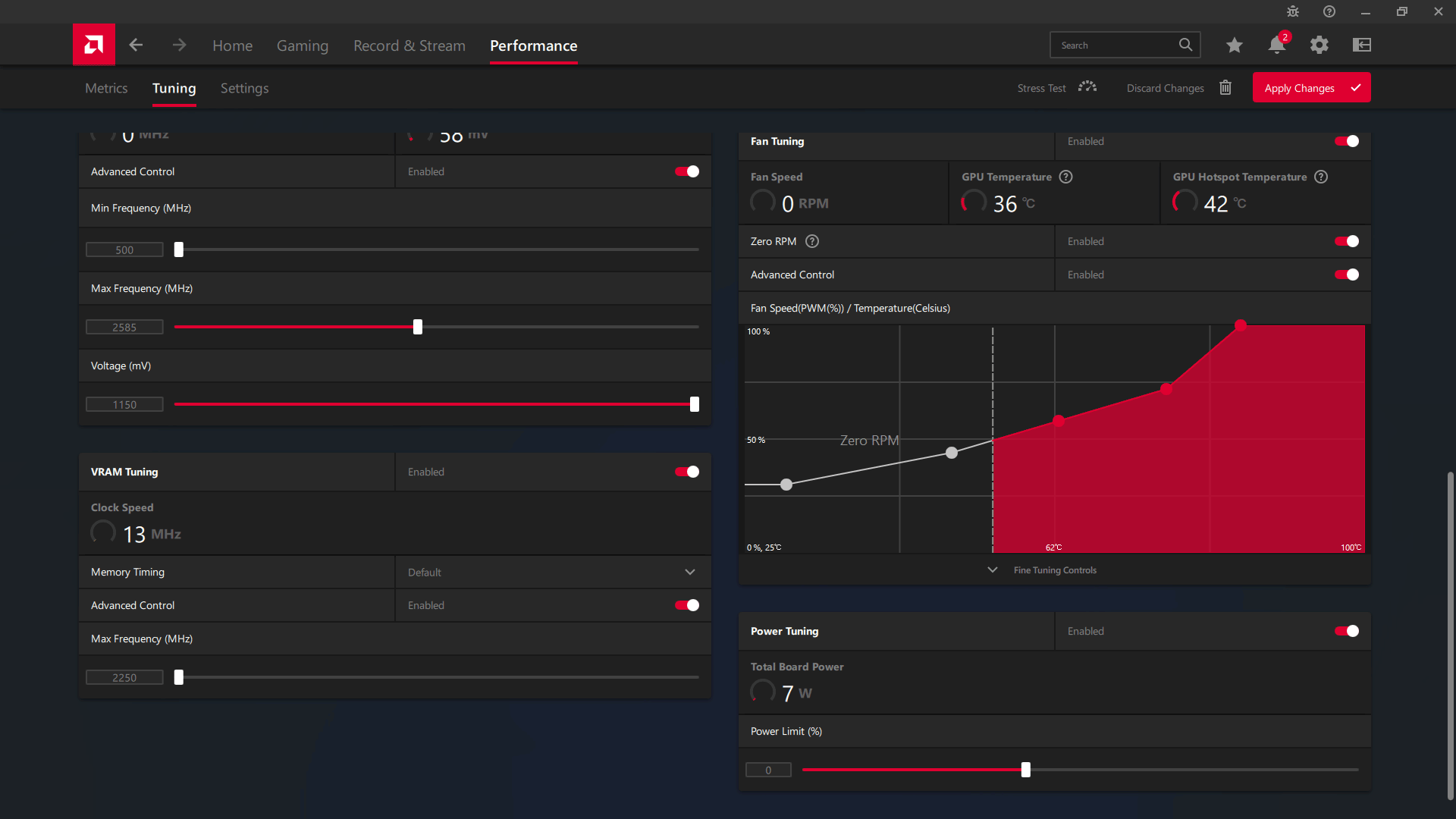Click the discard changes trash icon

(x=1225, y=88)
